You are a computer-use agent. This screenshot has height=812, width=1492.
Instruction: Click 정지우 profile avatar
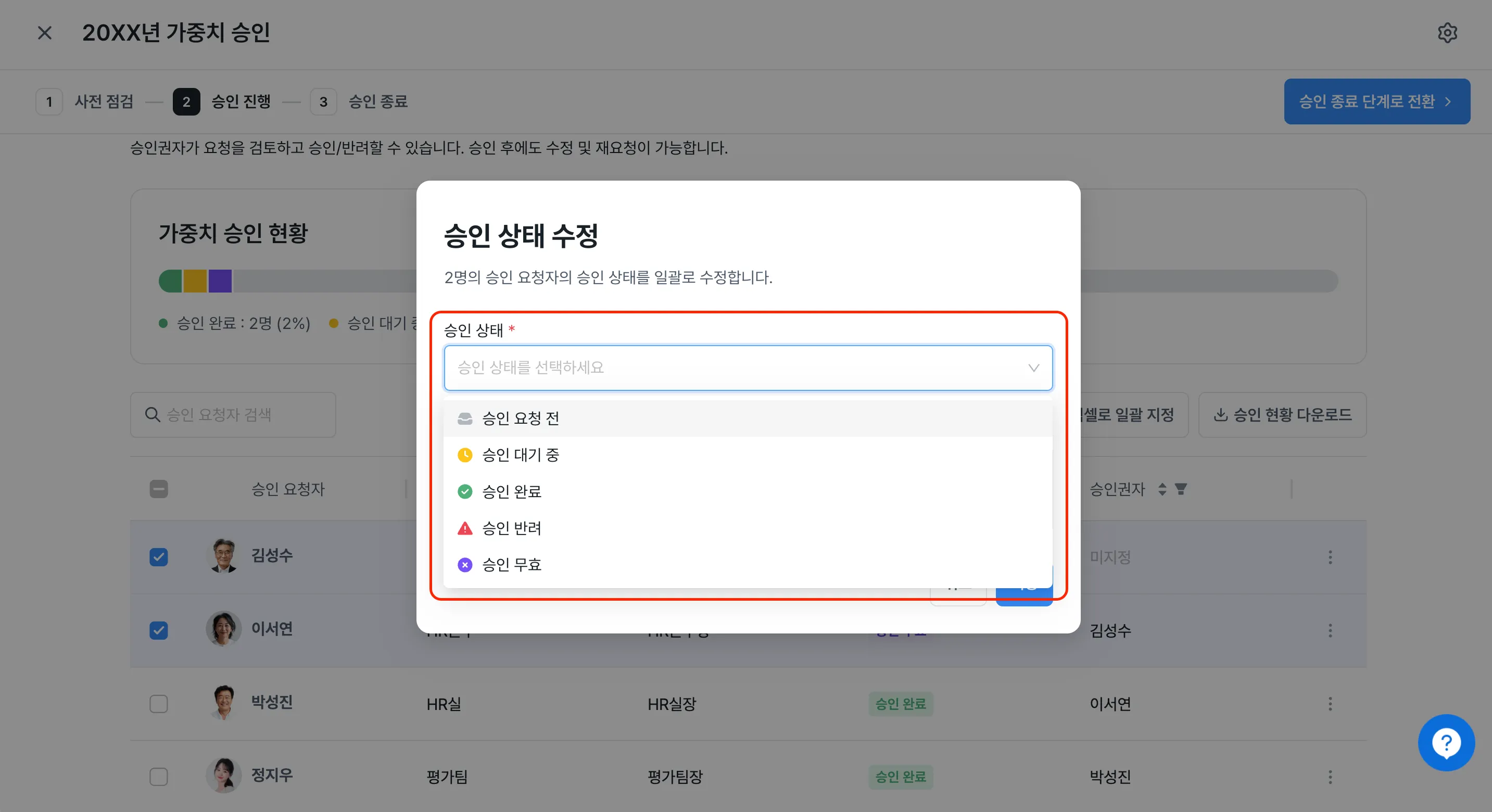(223, 776)
